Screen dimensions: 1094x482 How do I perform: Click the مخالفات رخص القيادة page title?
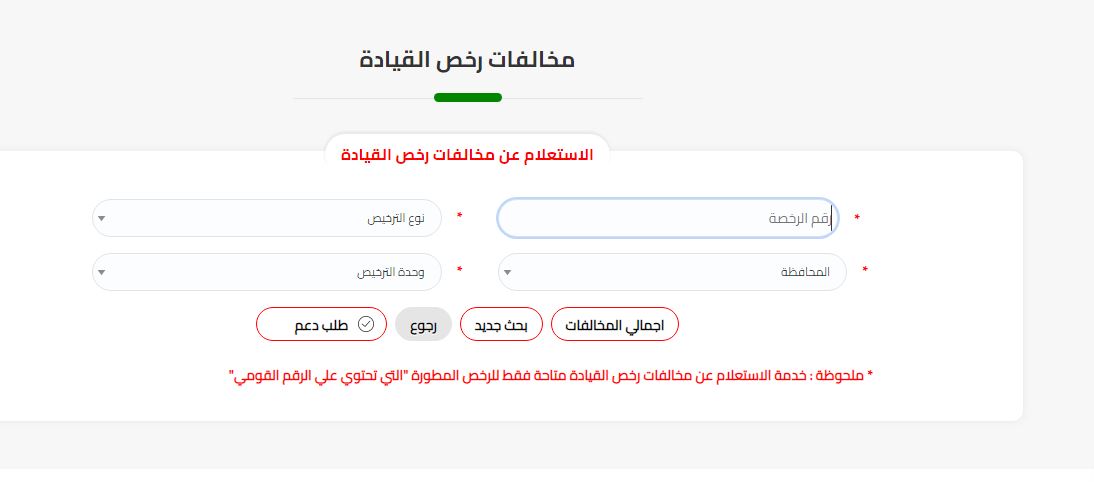(x=467, y=59)
